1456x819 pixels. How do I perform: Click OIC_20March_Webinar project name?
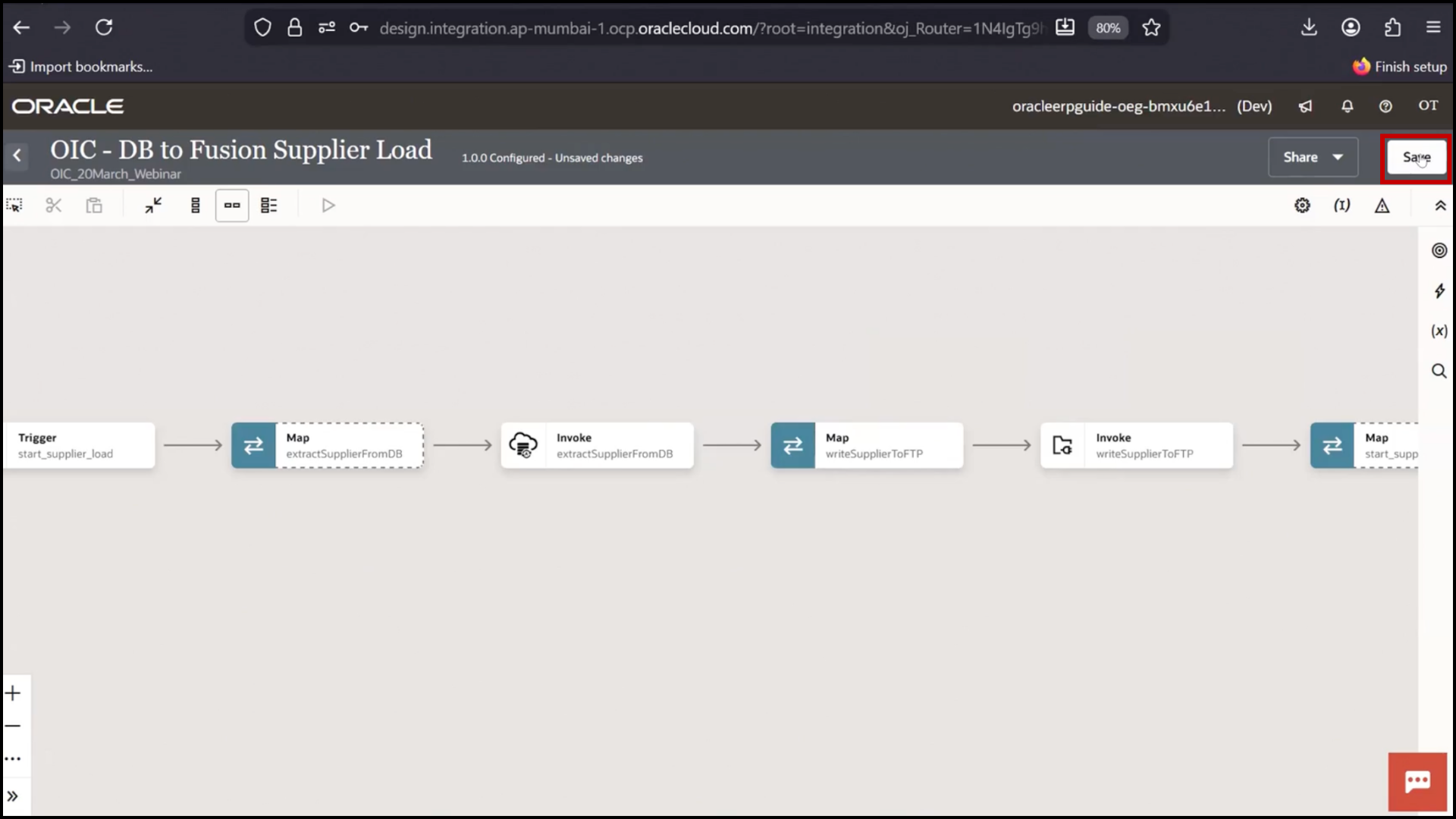click(115, 174)
